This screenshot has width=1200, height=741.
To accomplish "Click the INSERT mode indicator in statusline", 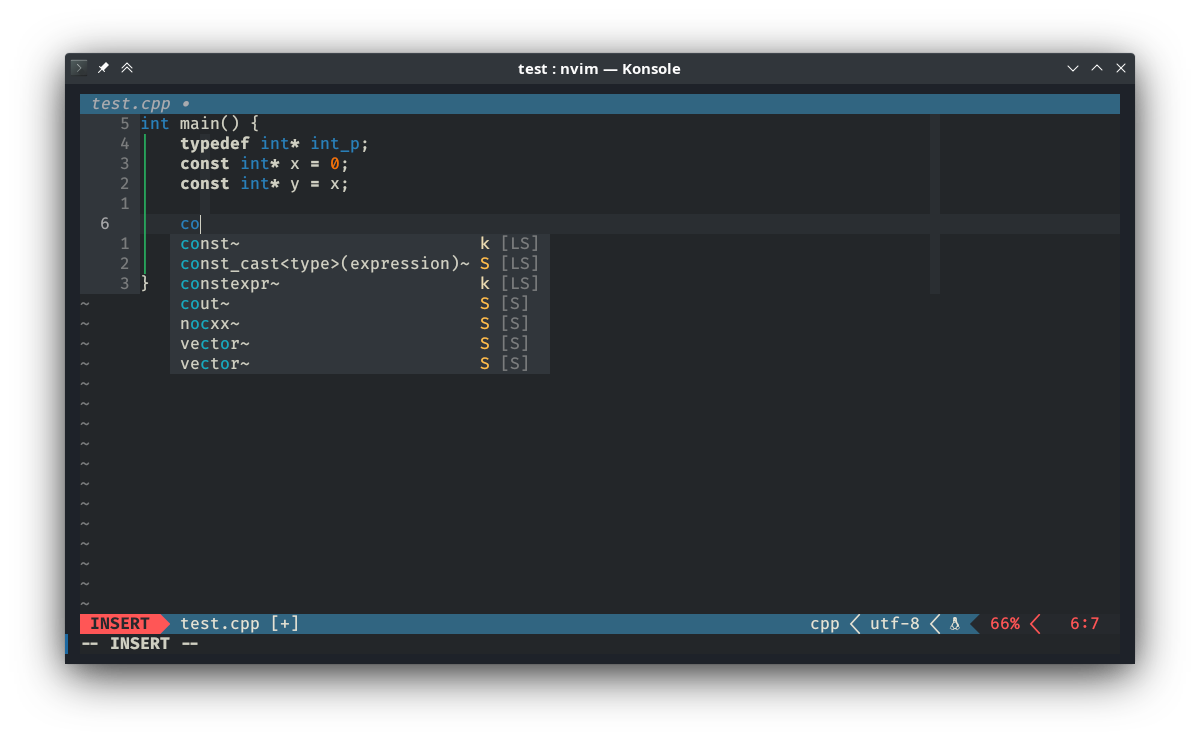I will (120, 624).
